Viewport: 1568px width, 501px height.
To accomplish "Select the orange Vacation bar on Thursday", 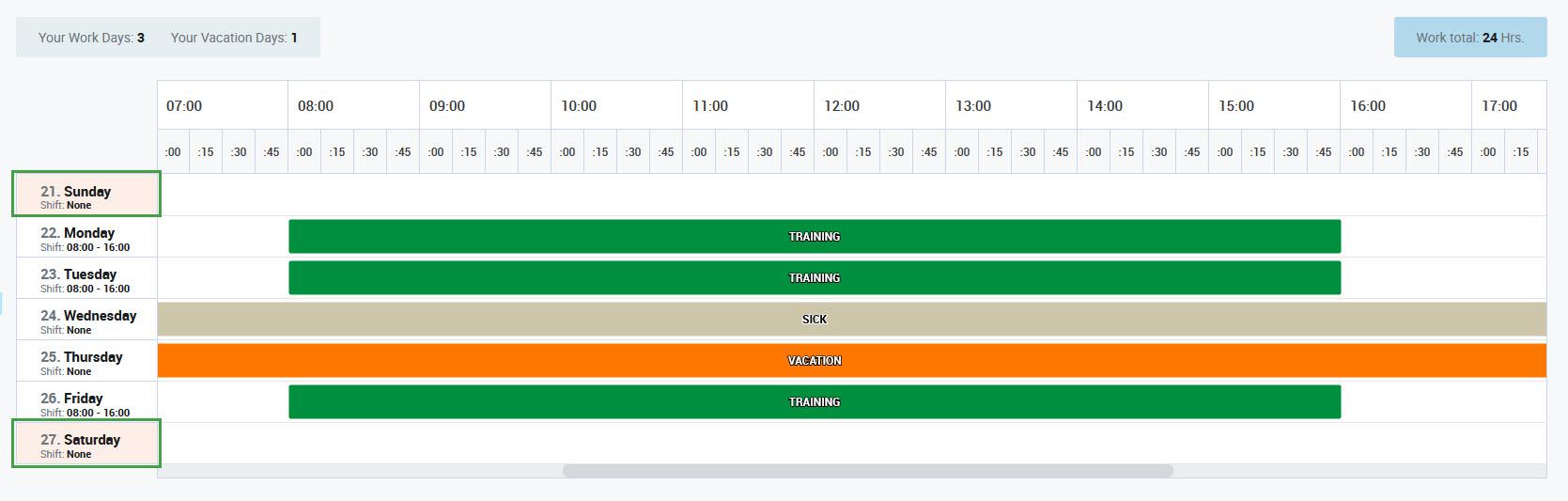I will click(x=814, y=361).
